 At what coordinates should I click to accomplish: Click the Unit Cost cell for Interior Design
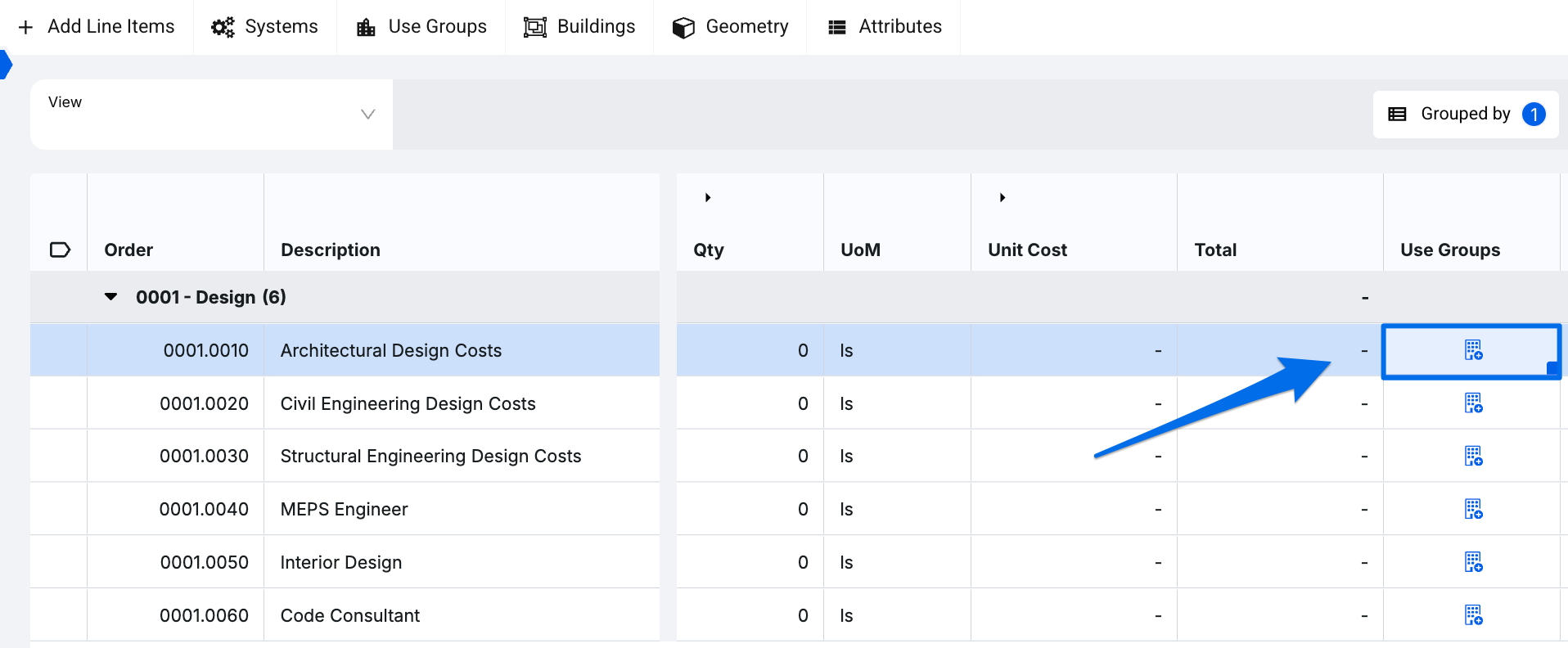[x=1074, y=562]
